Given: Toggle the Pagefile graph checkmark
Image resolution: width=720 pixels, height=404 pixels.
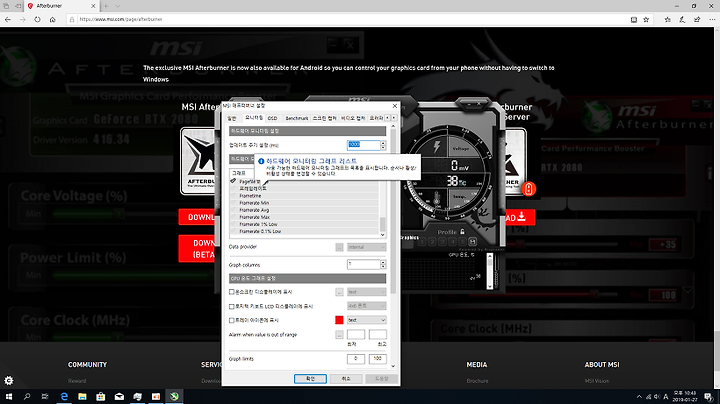Looking at the screenshot, I should 233,182.
